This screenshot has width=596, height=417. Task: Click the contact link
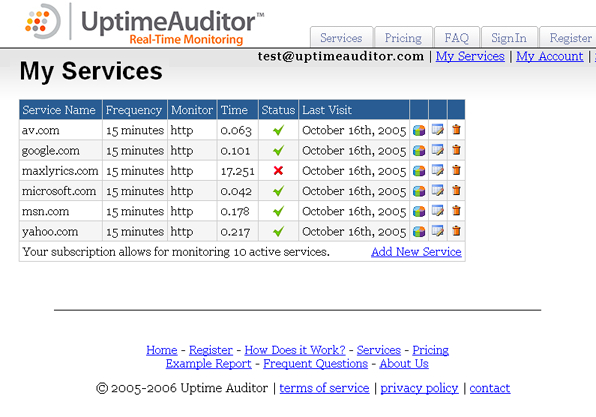490,388
